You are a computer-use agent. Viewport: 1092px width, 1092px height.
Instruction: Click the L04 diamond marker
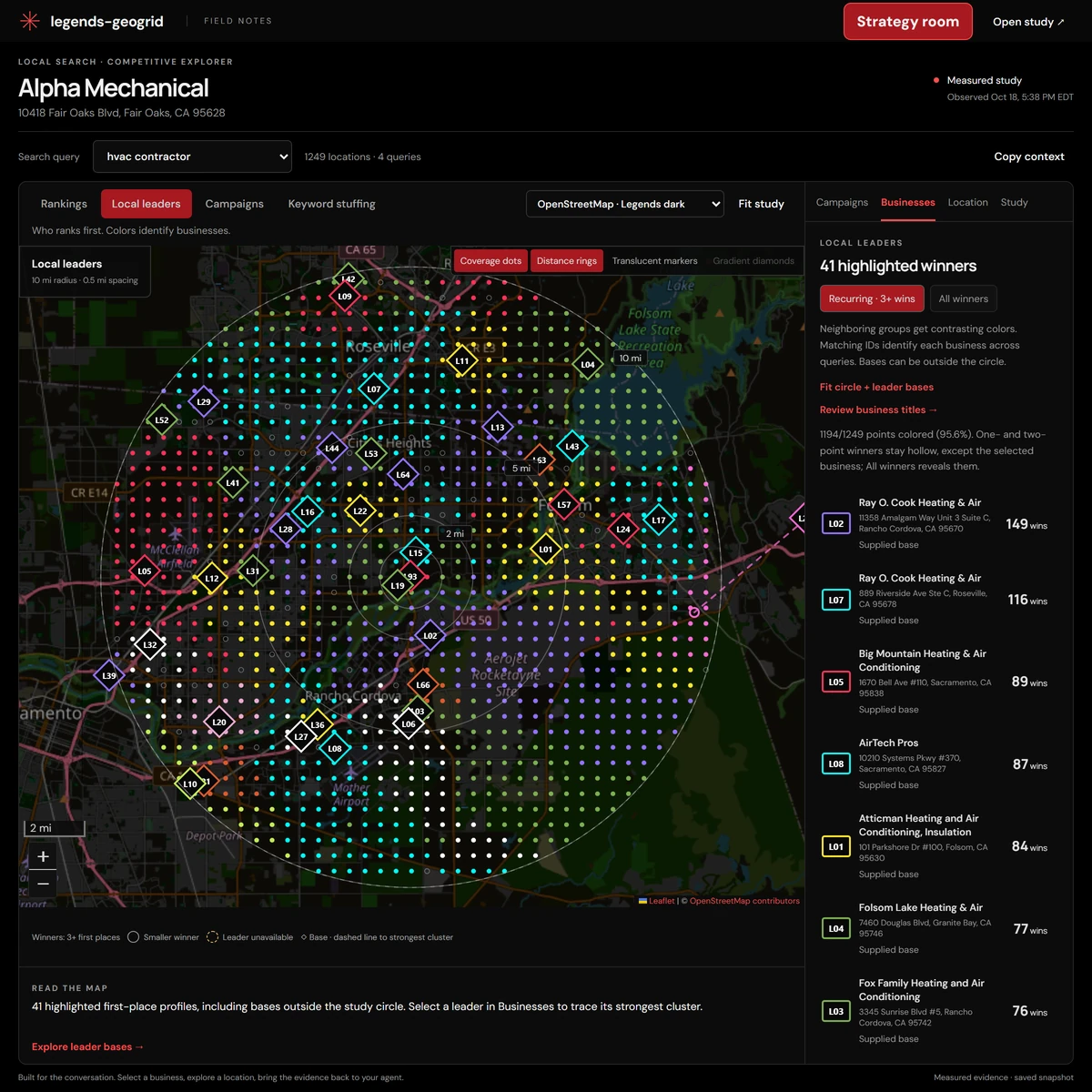(588, 365)
